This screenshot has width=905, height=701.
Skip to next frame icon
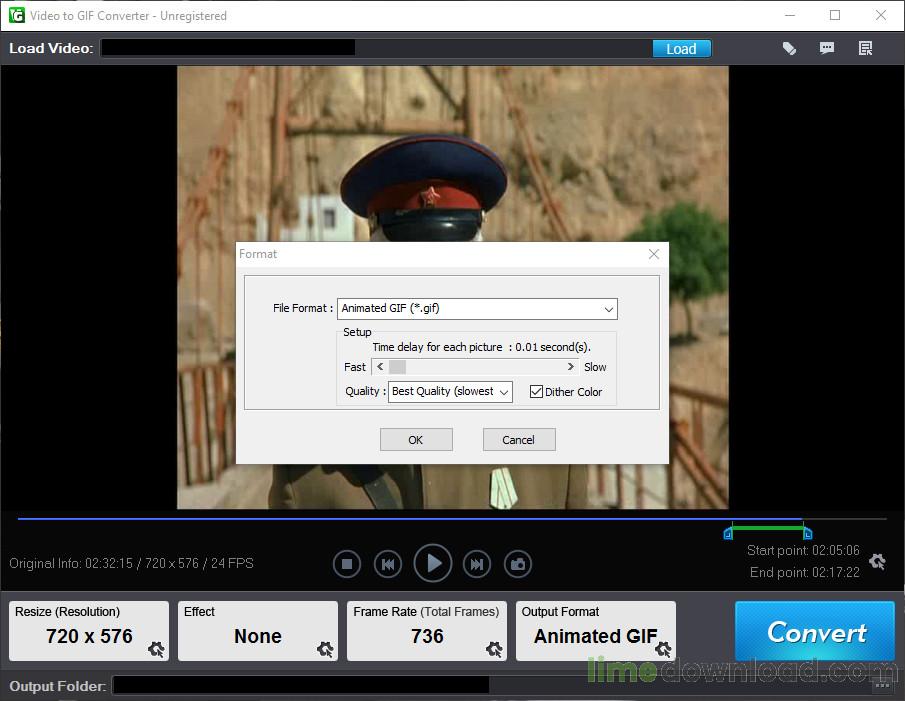(x=476, y=563)
